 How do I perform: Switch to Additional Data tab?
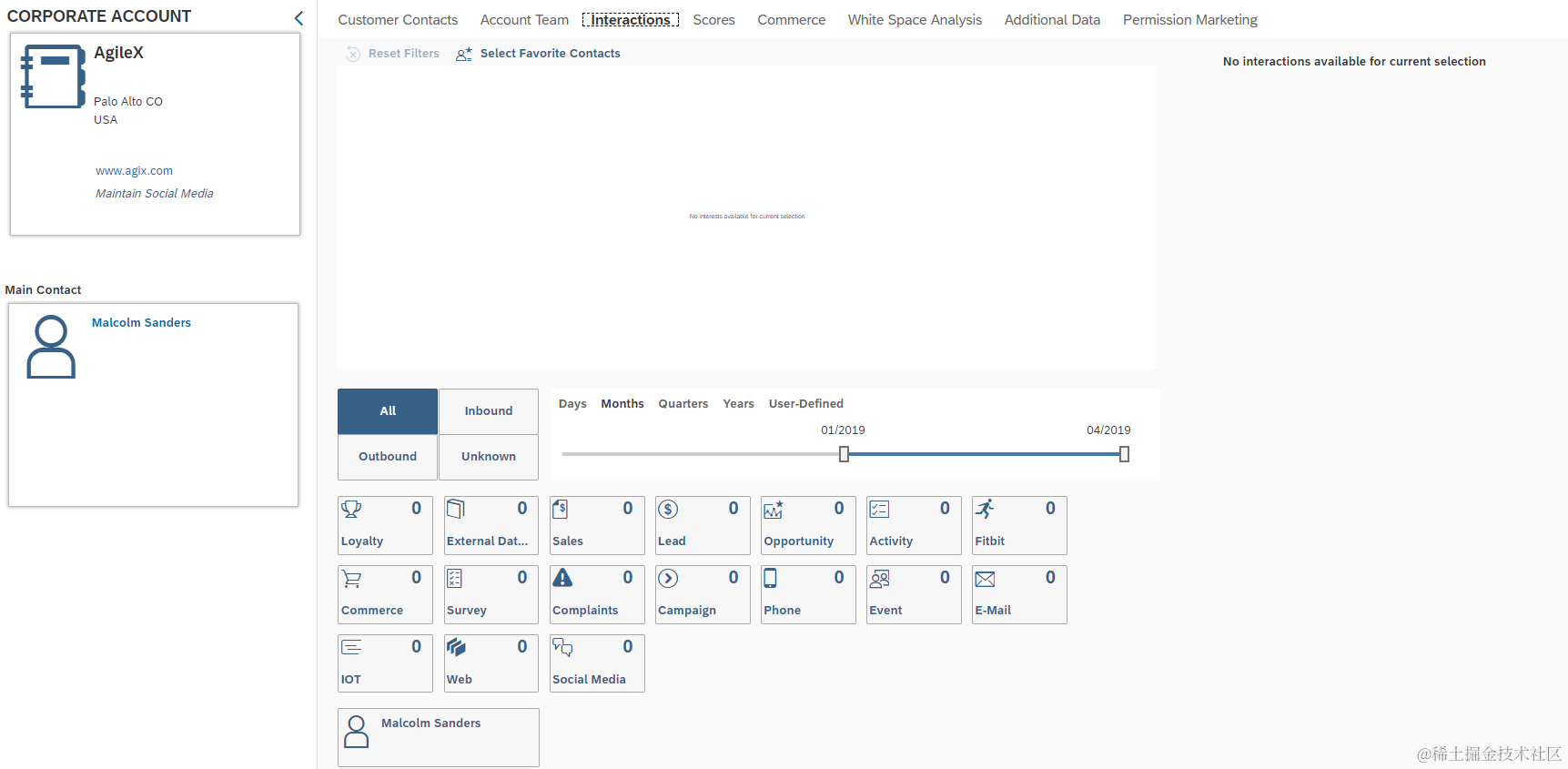1052,20
